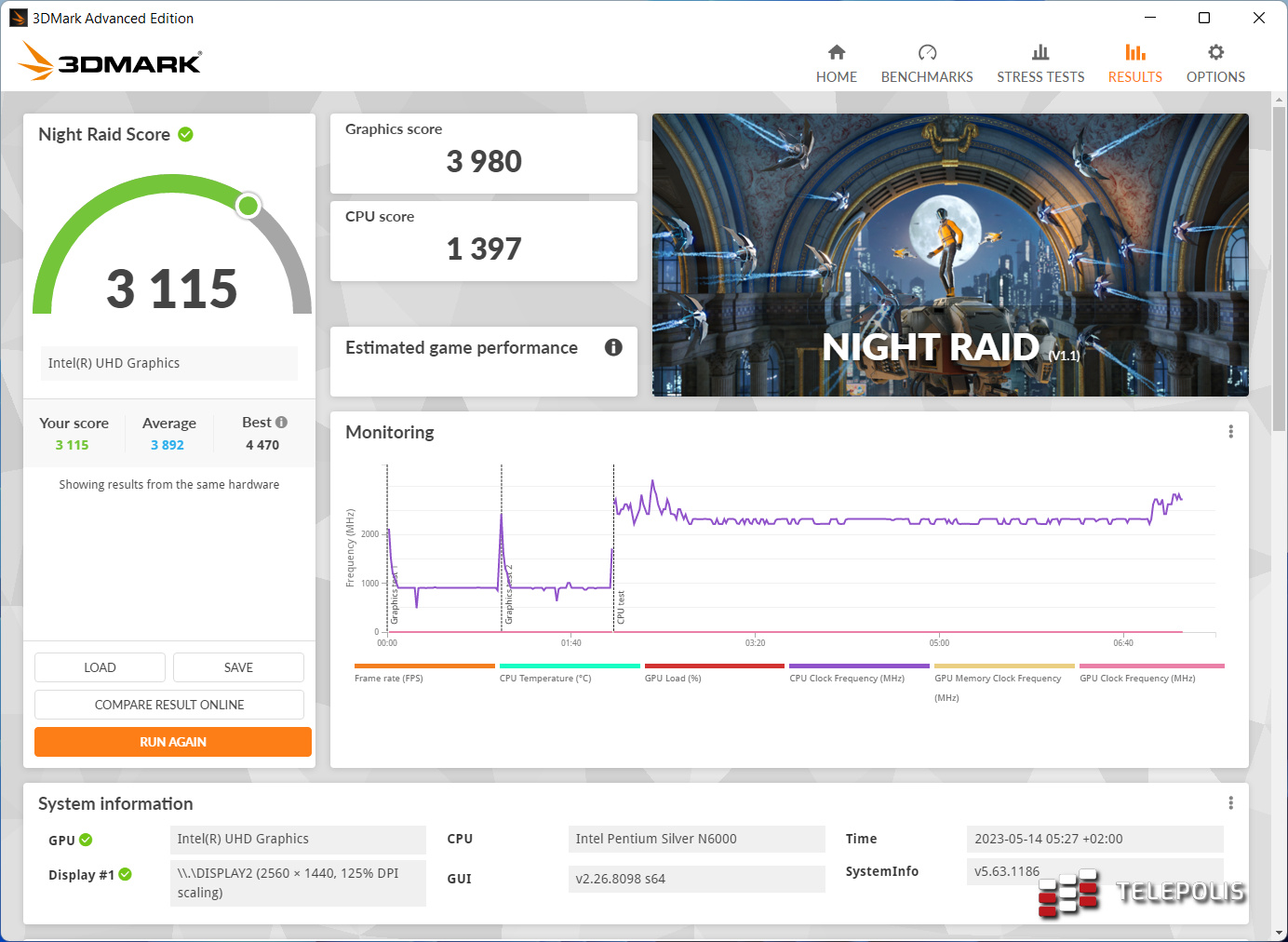The image size is (1288, 942).
Task: Click the green check next to GPU
Action: point(87,840)
